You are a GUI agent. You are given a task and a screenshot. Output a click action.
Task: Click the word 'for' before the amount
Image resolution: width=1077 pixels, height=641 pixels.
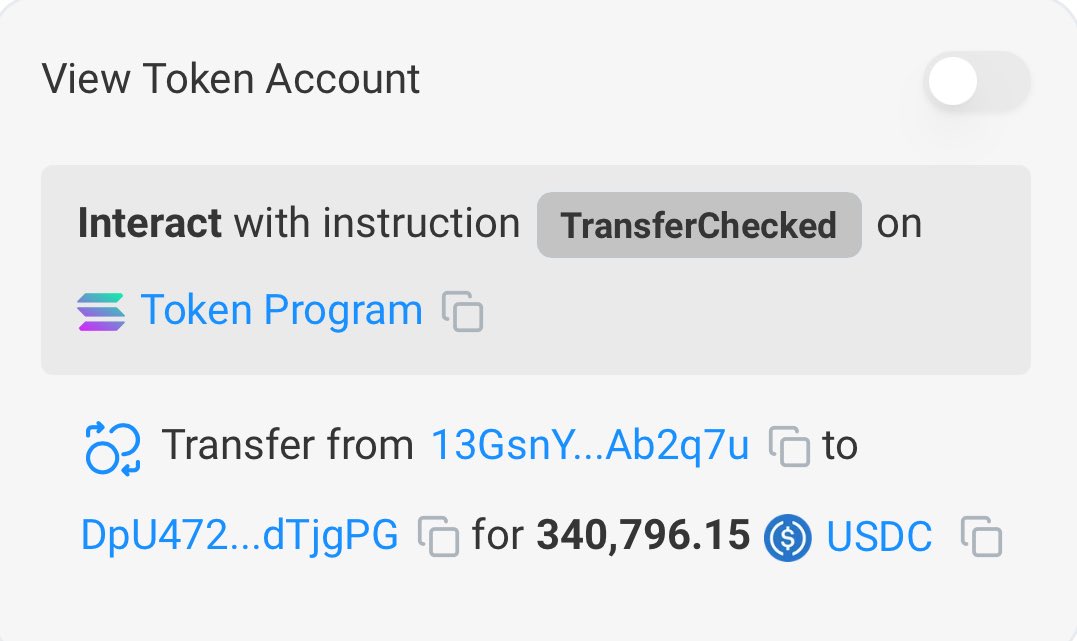[x=498, y=535]
